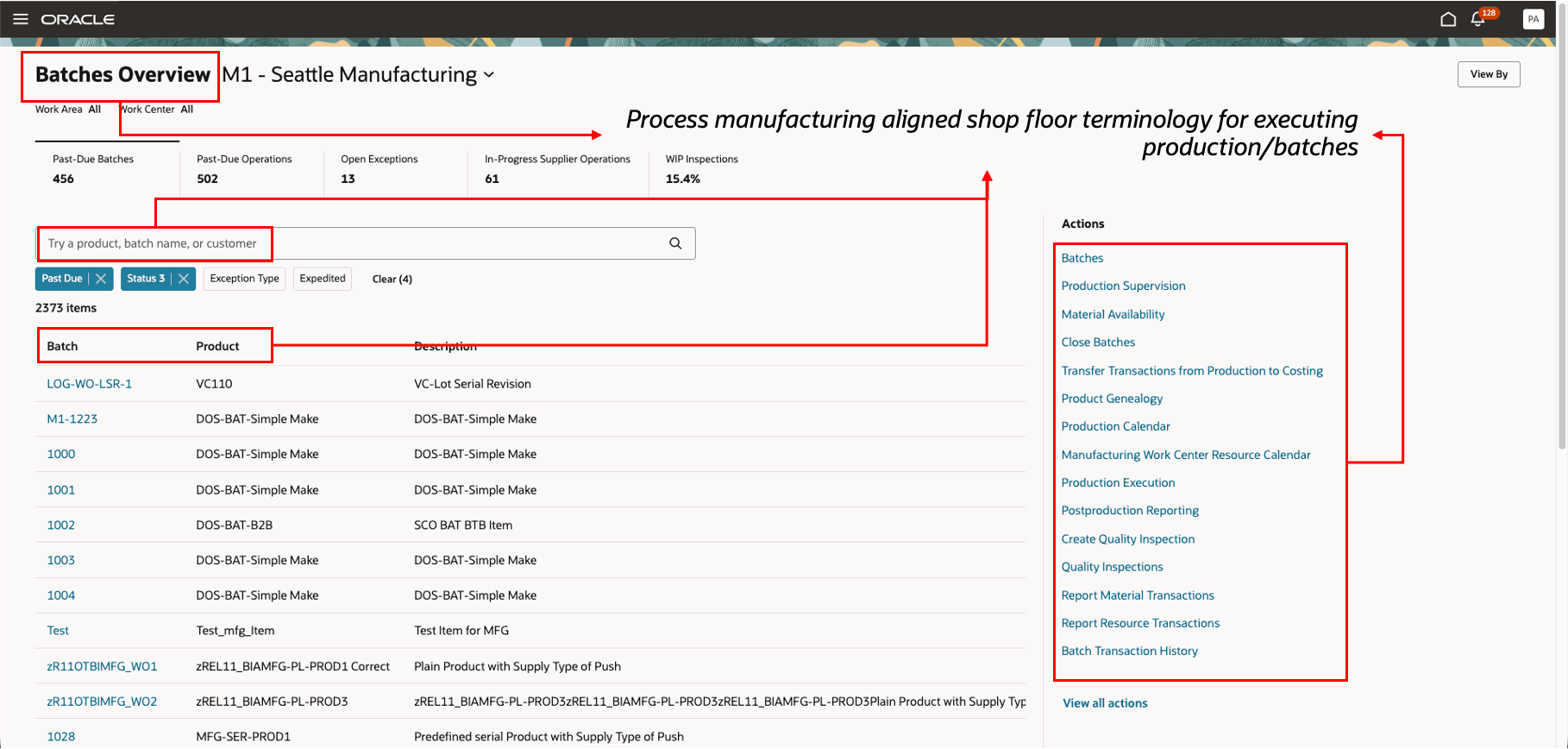The width and height of the screenshot is (1568, 749).
Task: Open batch 1000
Action: click(x=61, y=455)
